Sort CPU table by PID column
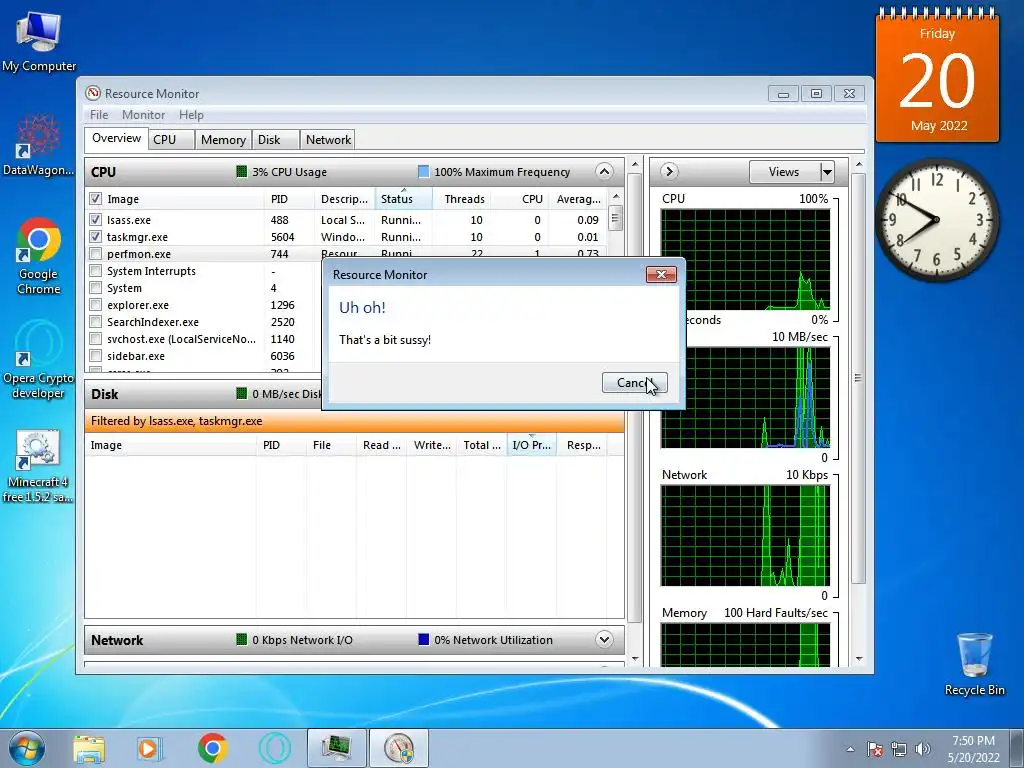 point(289,199)
